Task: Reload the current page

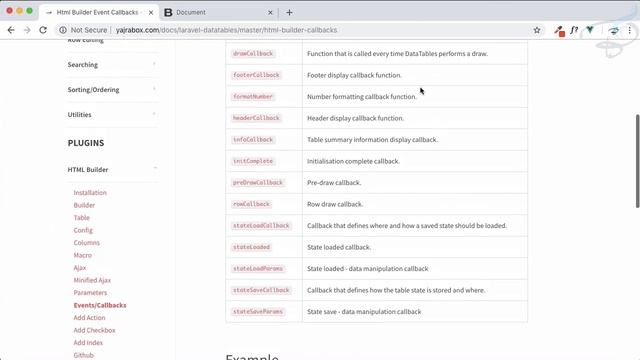Action: click(x=43, y=30)
